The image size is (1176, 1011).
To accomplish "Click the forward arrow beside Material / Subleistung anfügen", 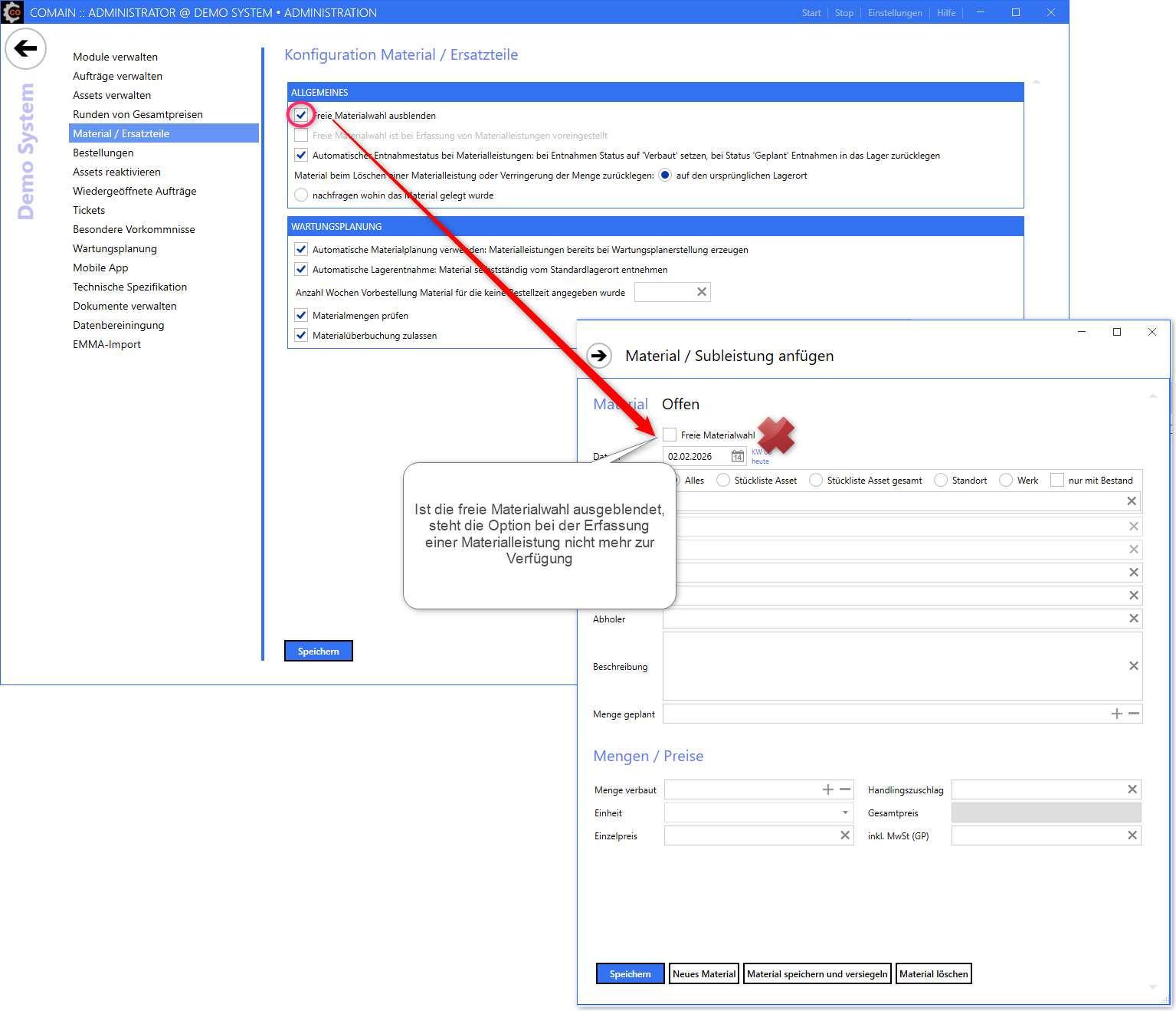I will tap(598, 356).
